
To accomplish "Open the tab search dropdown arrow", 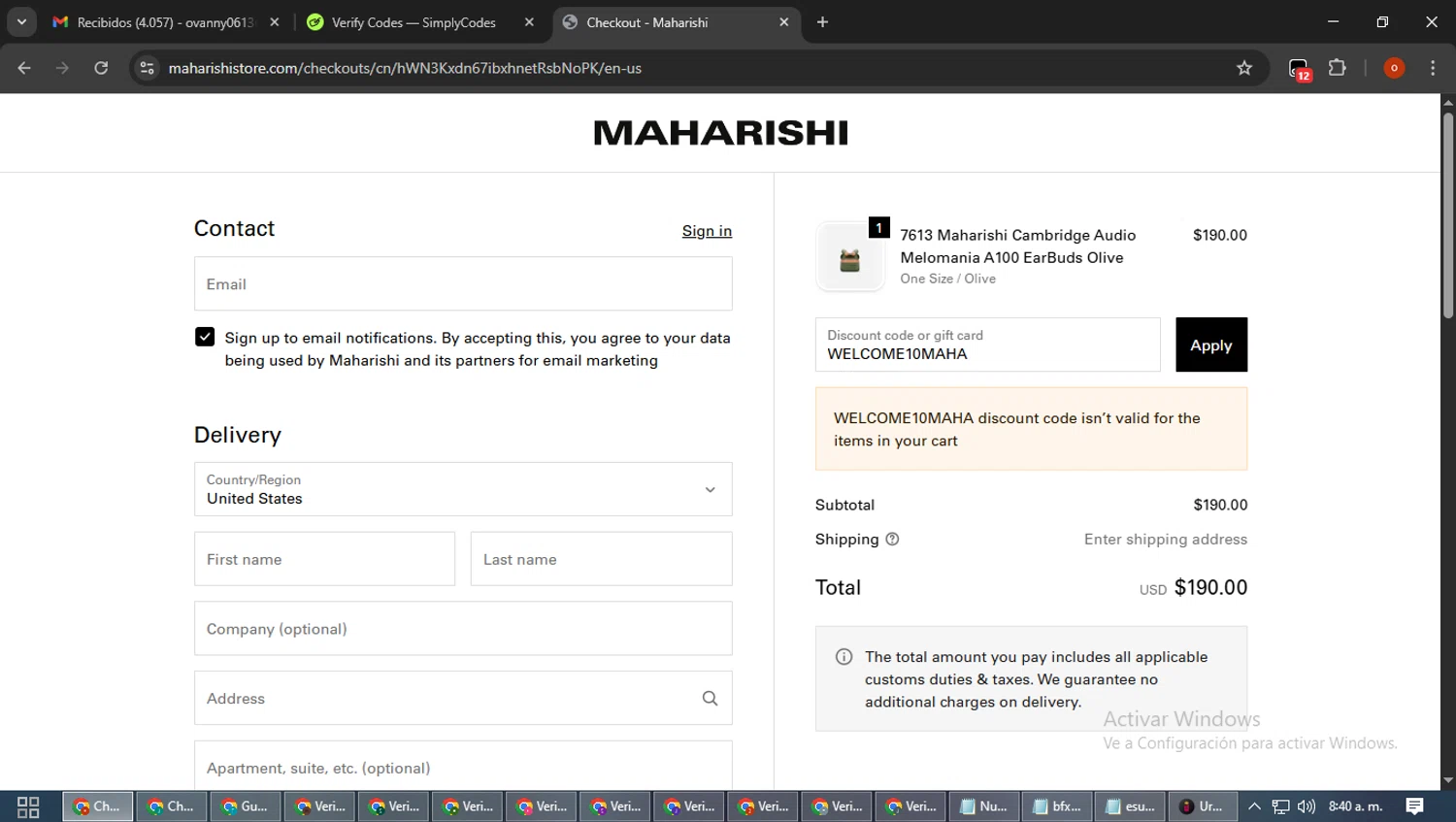I will point(21,22).
